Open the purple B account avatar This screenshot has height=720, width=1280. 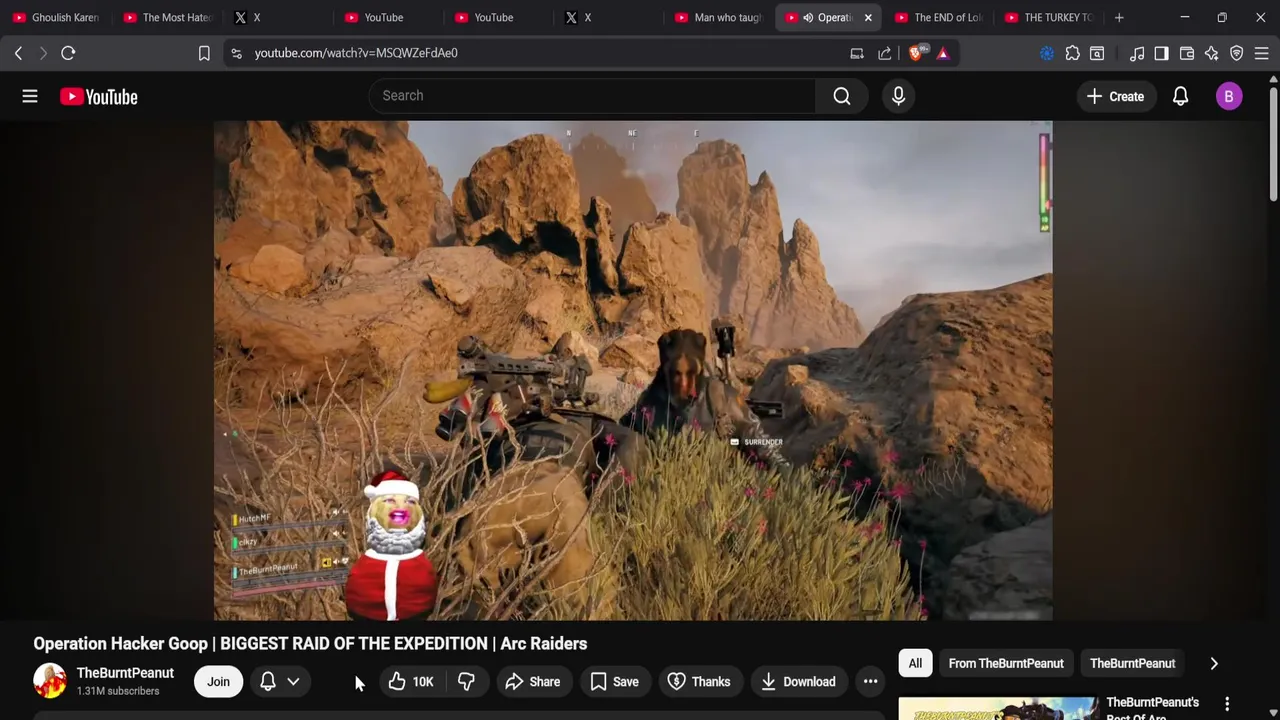(x=1229, y=96)
